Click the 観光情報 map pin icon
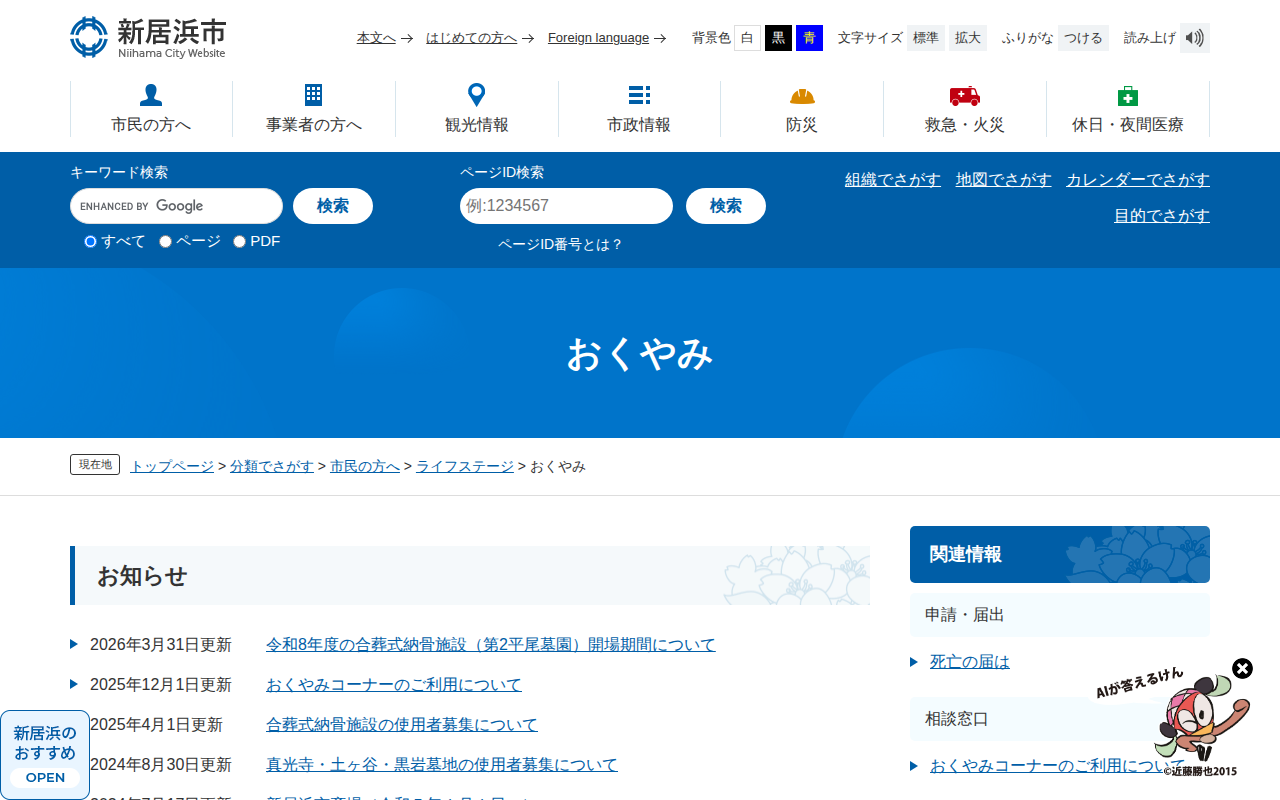Screen dimensions: 1280x800 [x=477, y=95]
